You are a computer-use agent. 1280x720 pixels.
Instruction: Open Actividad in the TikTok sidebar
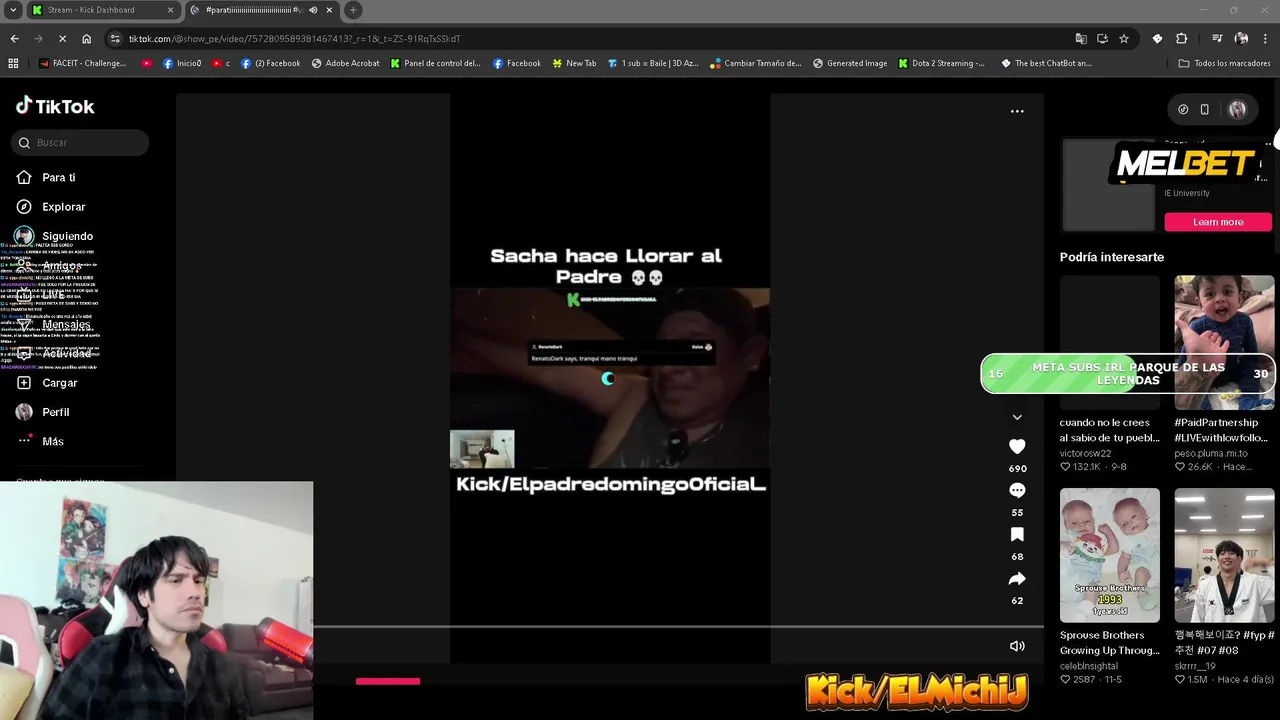pyautogui.click(x=67, y=354)
